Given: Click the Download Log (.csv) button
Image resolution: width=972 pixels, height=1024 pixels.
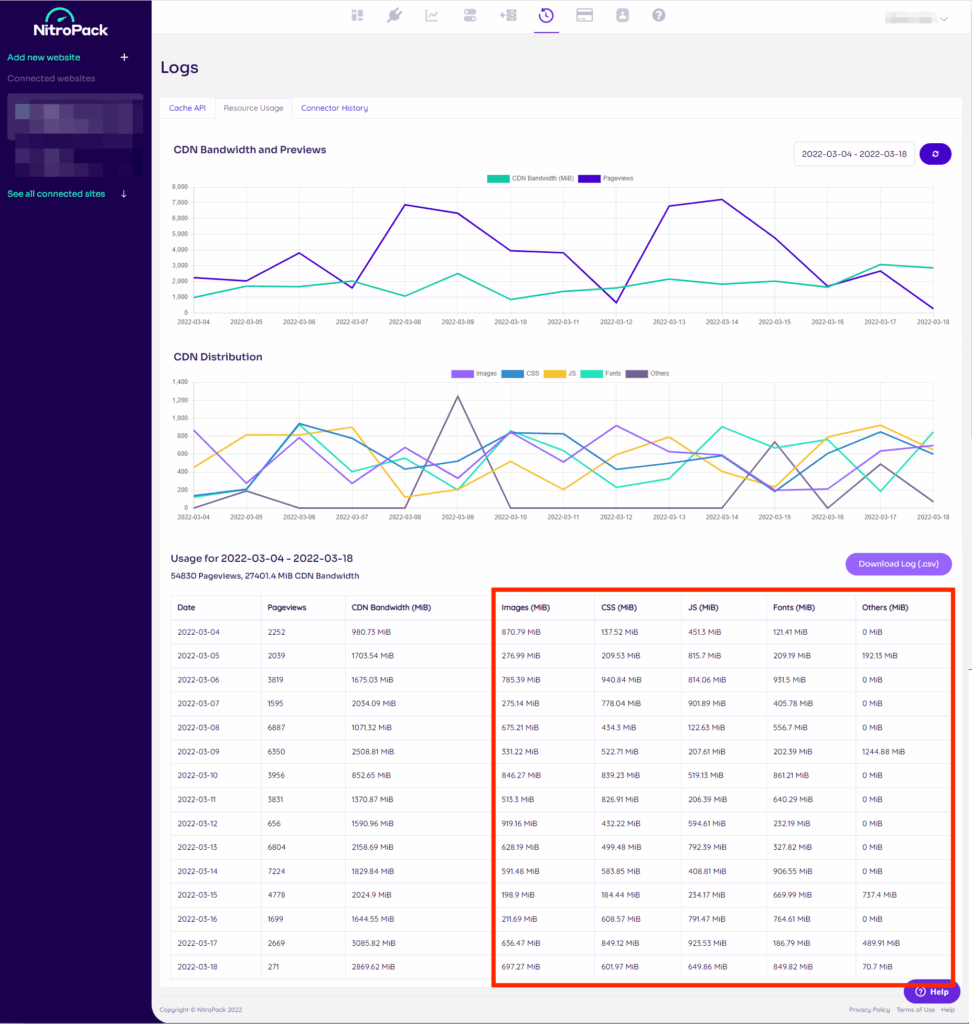Looking at the screenshot, I should click(898, 564).
